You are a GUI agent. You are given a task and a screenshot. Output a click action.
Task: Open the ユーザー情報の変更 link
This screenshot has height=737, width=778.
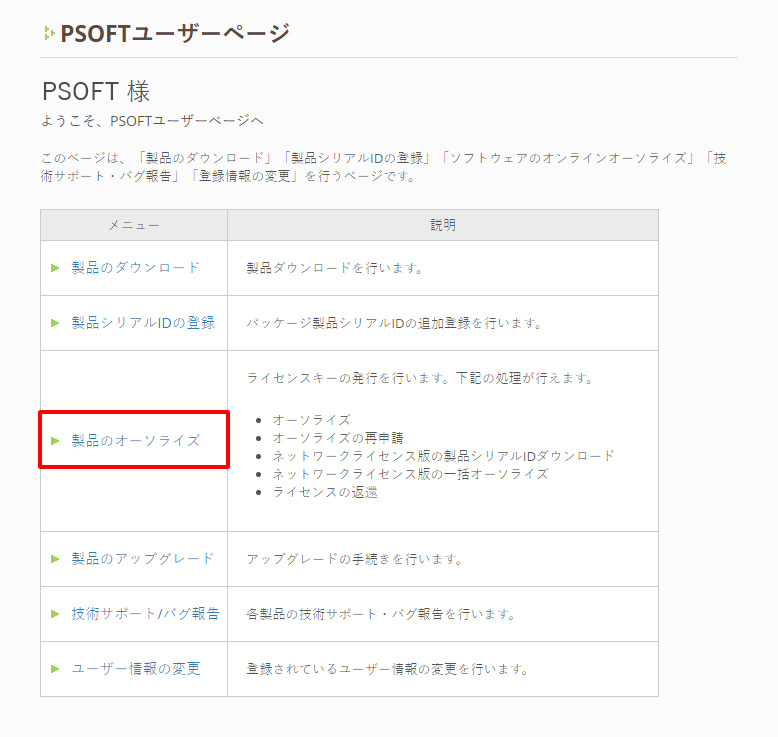136,669
